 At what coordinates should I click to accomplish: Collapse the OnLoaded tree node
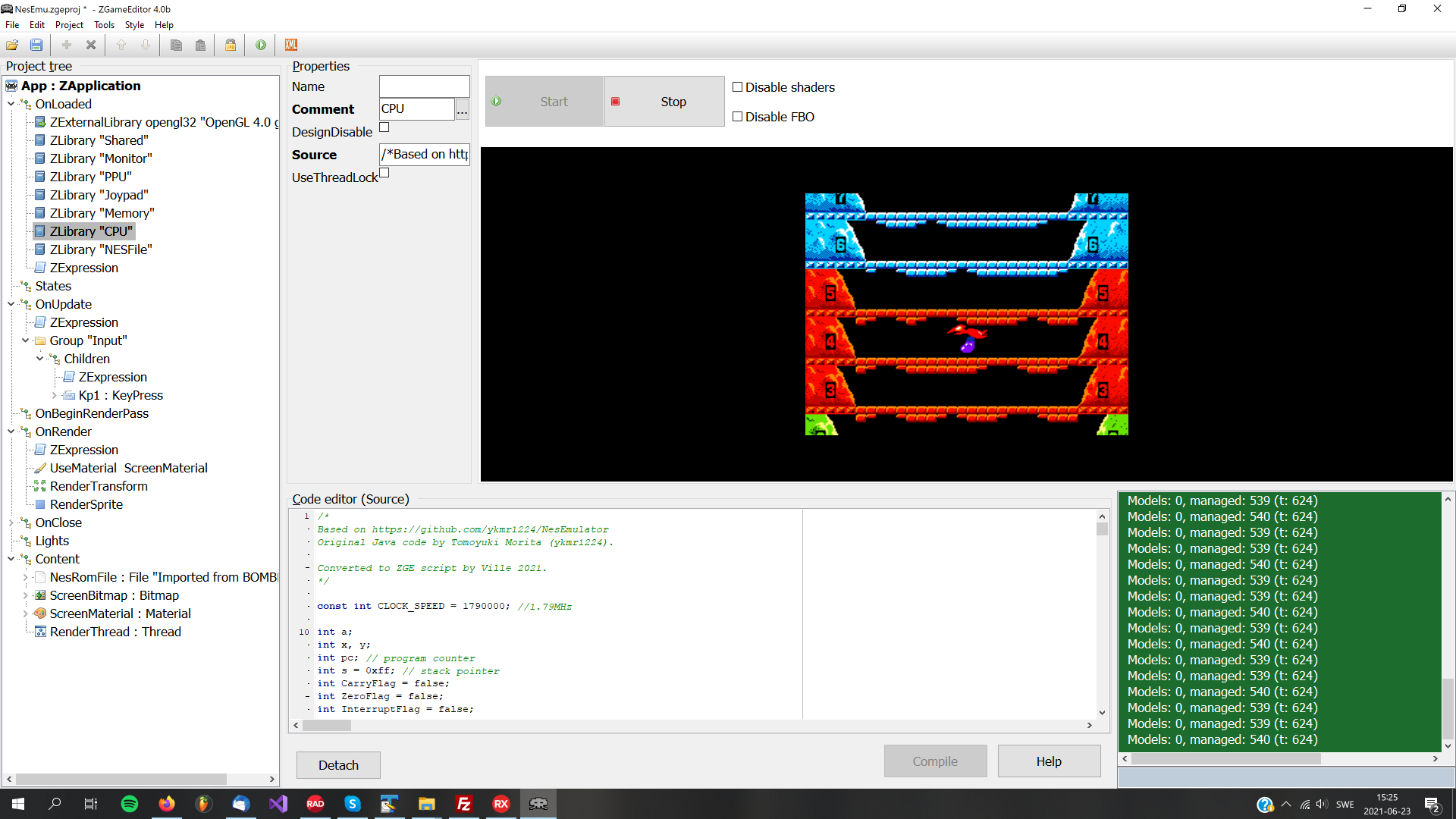tap(11, 104)
